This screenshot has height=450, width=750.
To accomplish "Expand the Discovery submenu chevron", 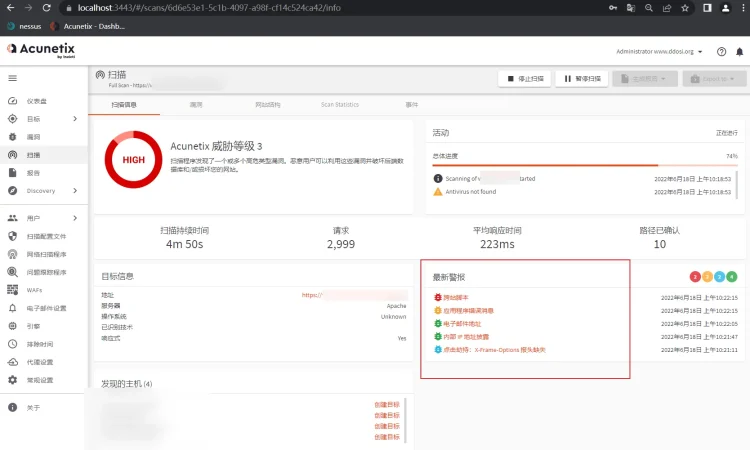I will coord(75,191).
